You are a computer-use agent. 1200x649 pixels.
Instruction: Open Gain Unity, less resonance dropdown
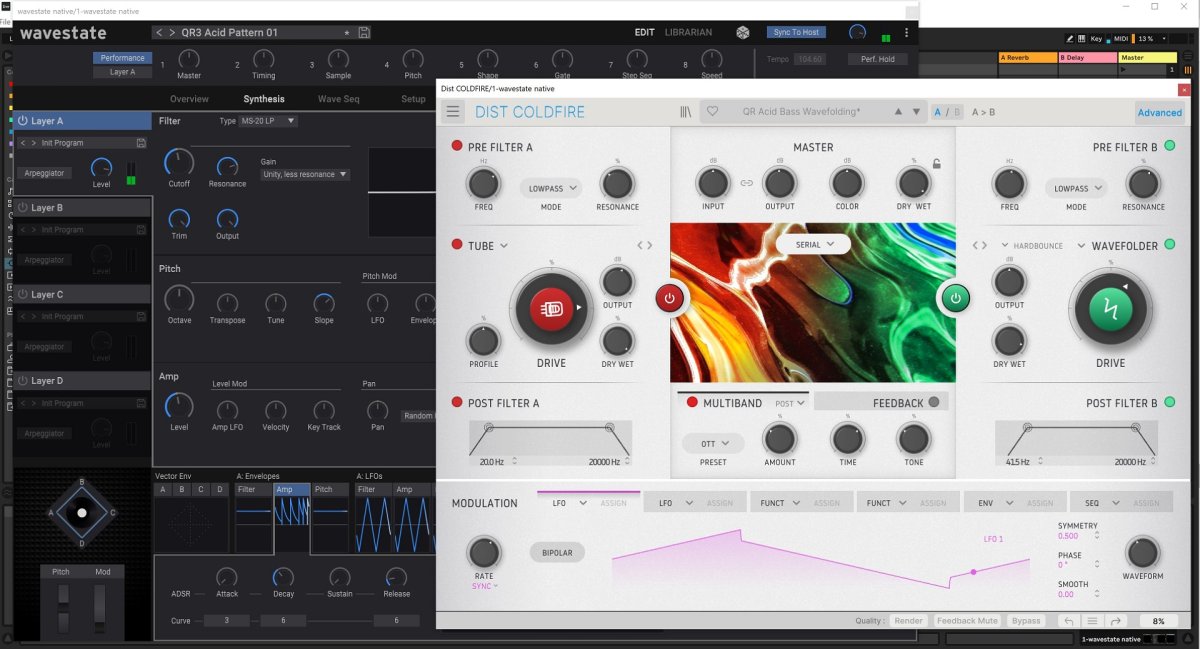point(305,174)
